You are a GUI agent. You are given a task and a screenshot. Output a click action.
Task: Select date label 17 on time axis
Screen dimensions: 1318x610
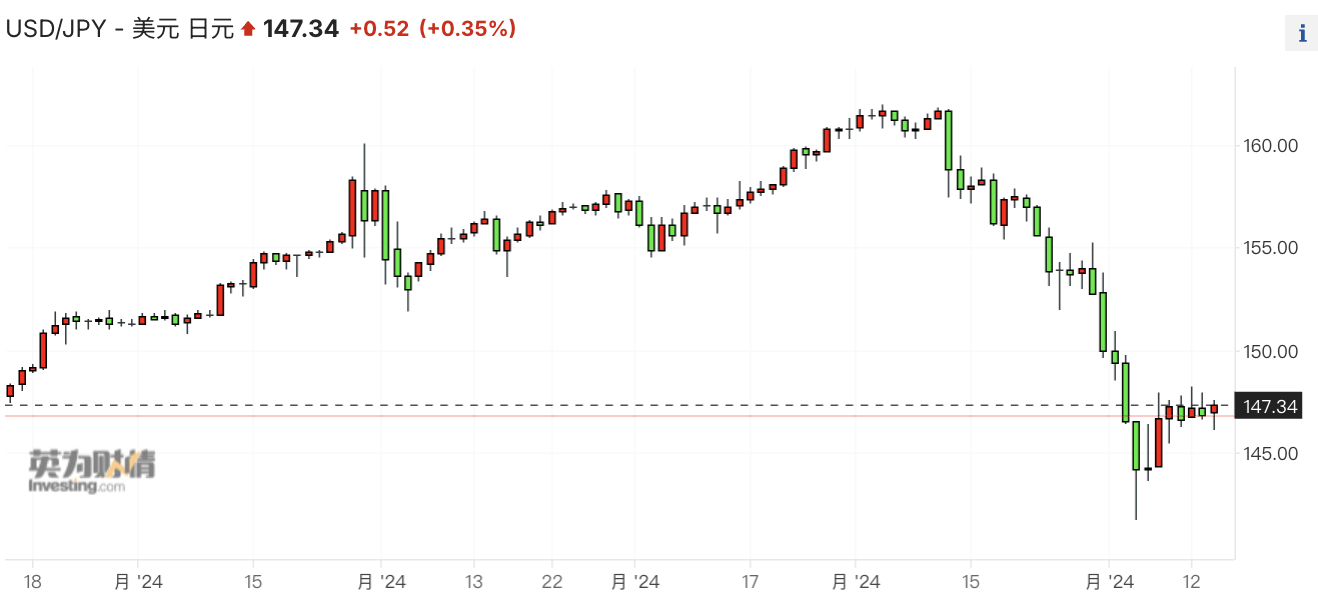(751, 582)
